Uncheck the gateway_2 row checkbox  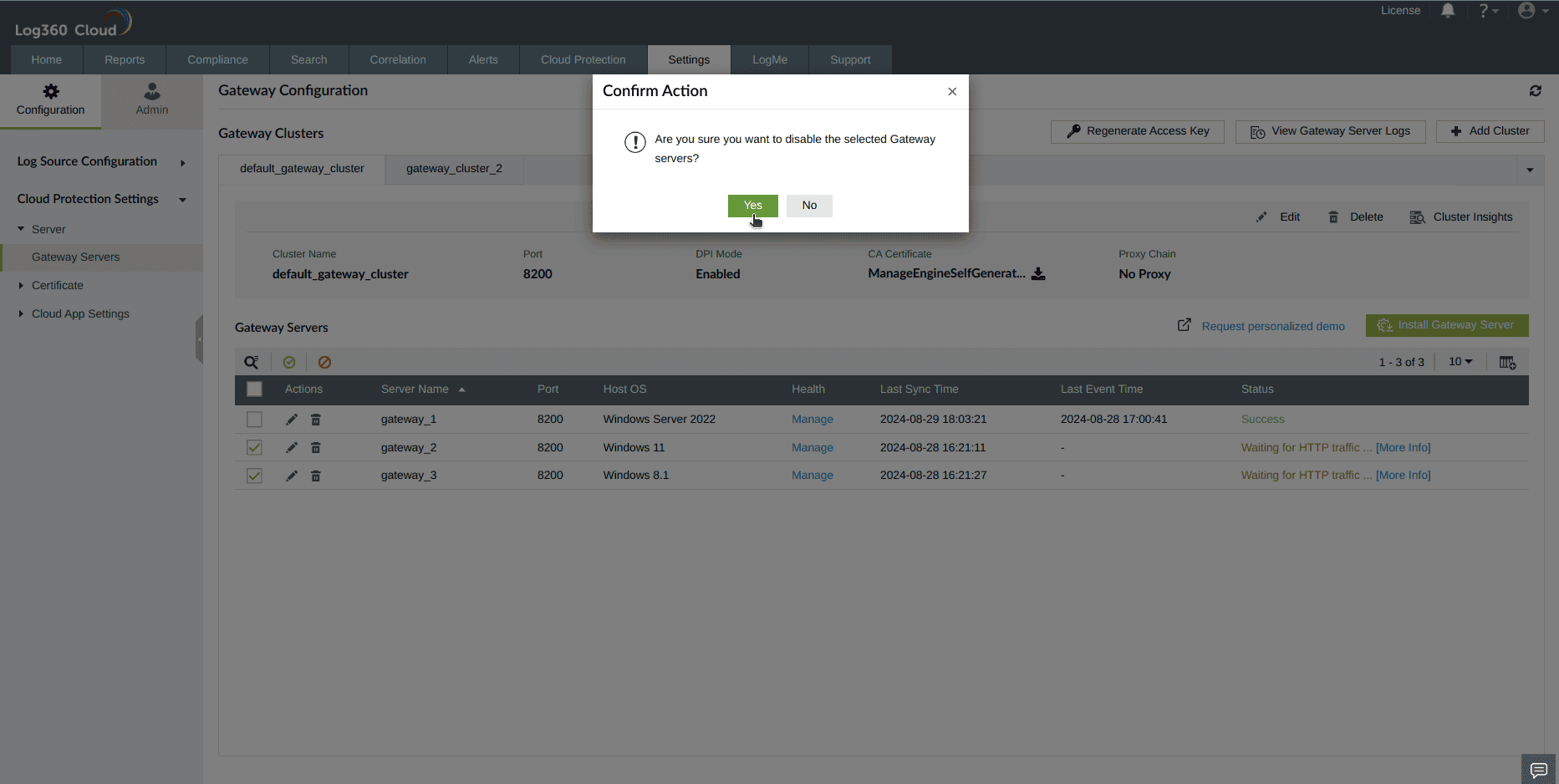pyautogui.click(x=254, y=448)
